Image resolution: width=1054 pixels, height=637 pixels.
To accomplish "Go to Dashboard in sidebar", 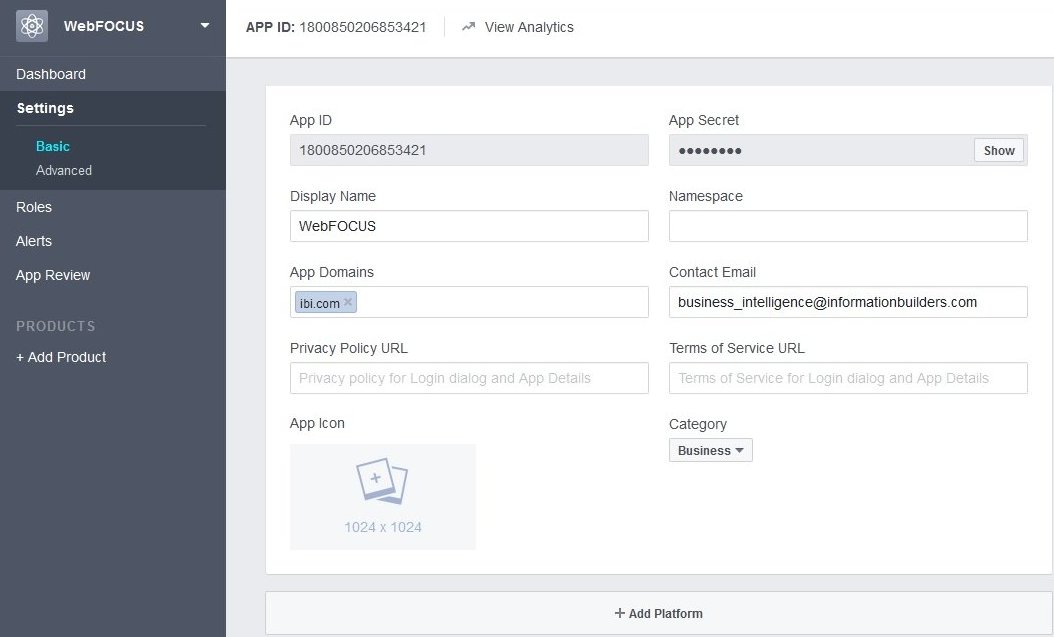I will click(51, 74).
